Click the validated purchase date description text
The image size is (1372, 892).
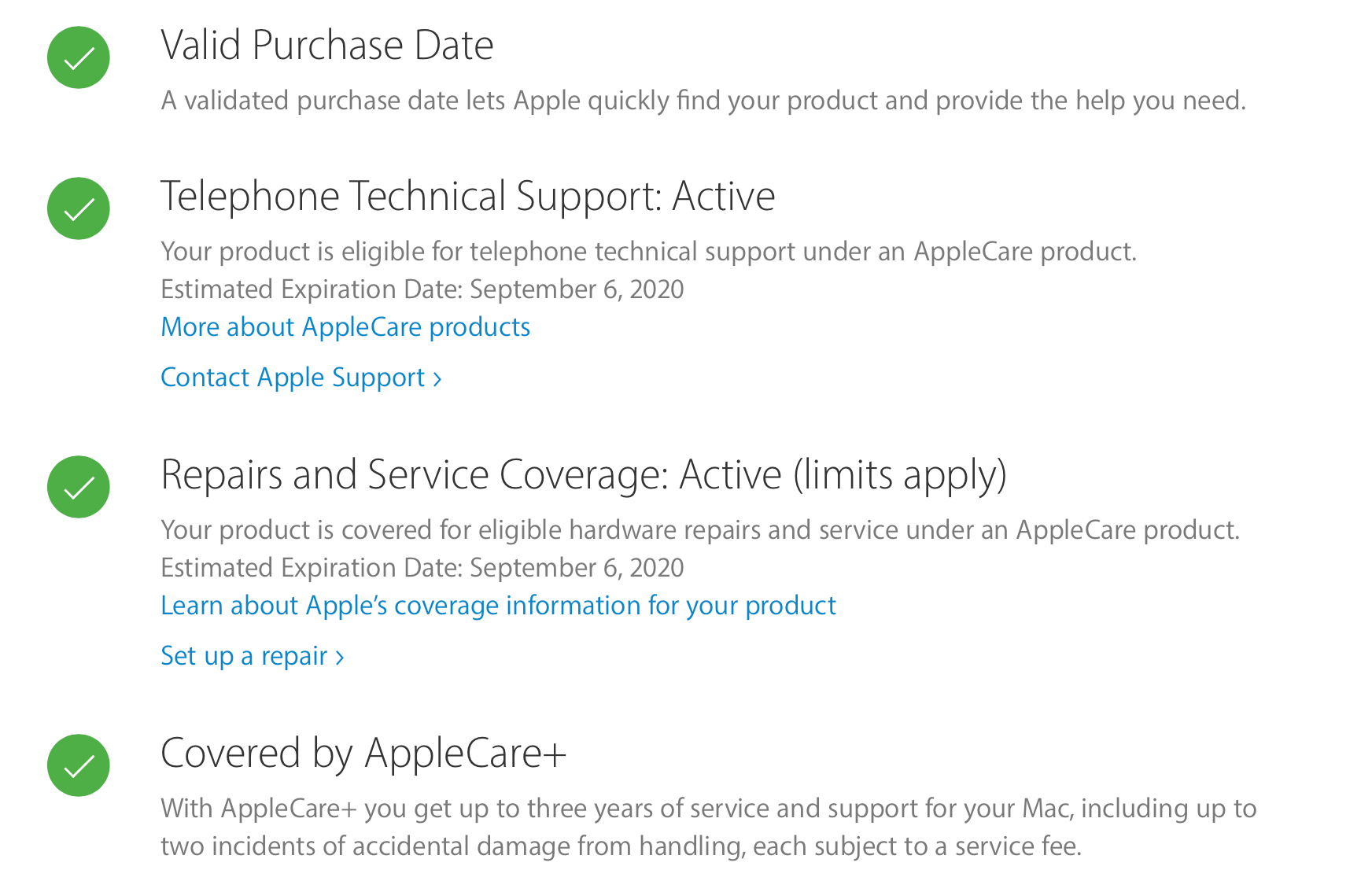703,101
